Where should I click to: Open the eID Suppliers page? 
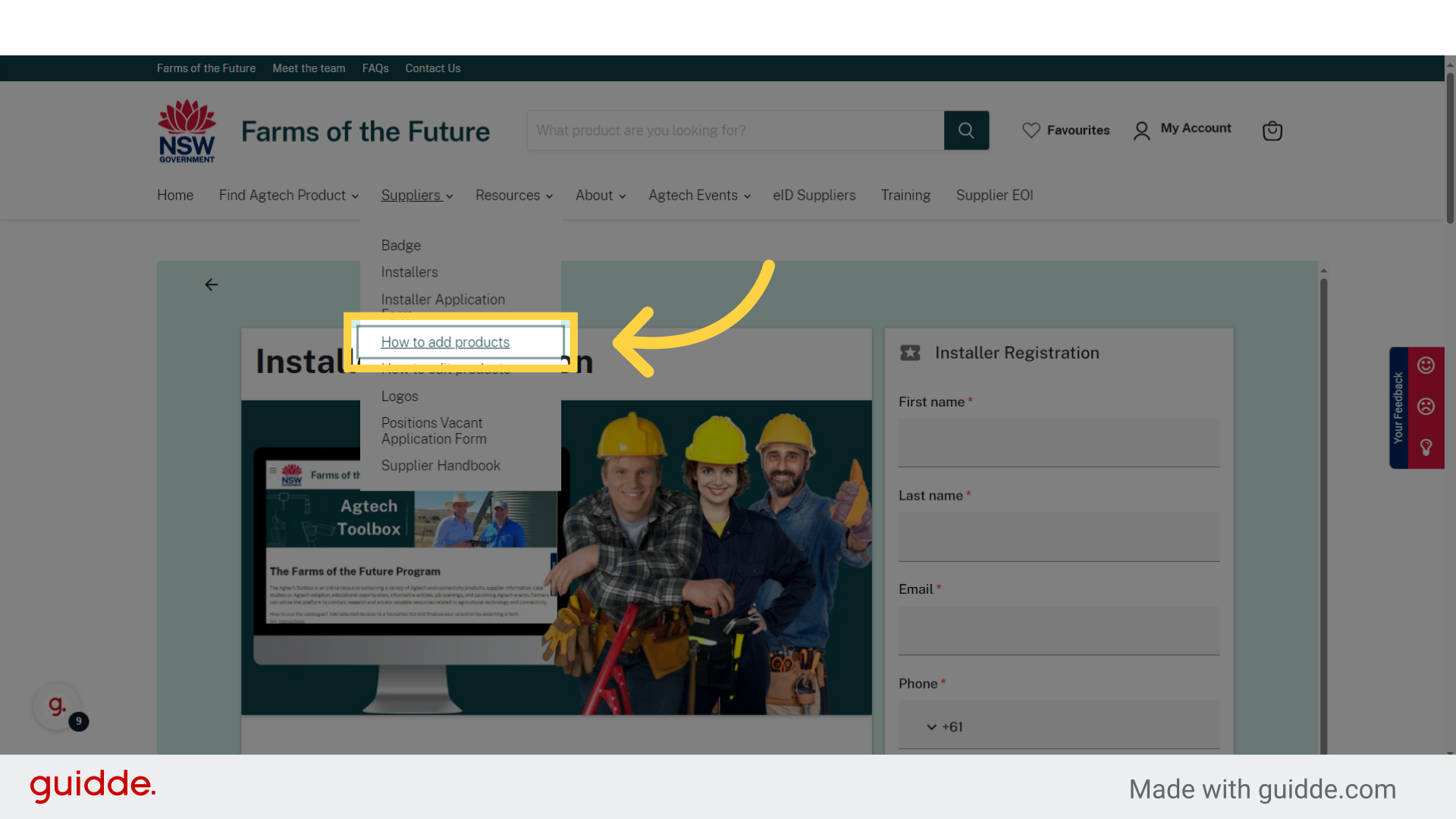coord(814,195)
